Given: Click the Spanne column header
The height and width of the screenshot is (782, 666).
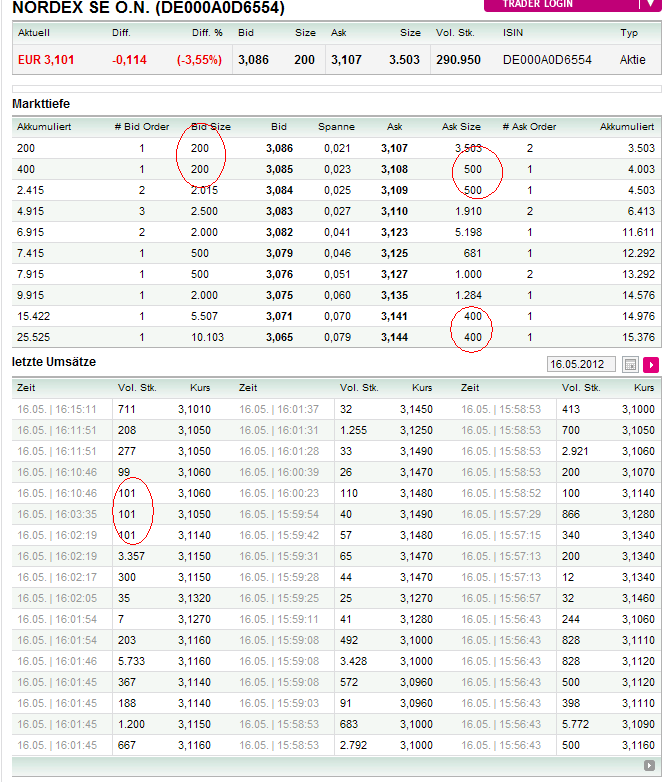Looking at the screenshot, I should pos(336,127).
